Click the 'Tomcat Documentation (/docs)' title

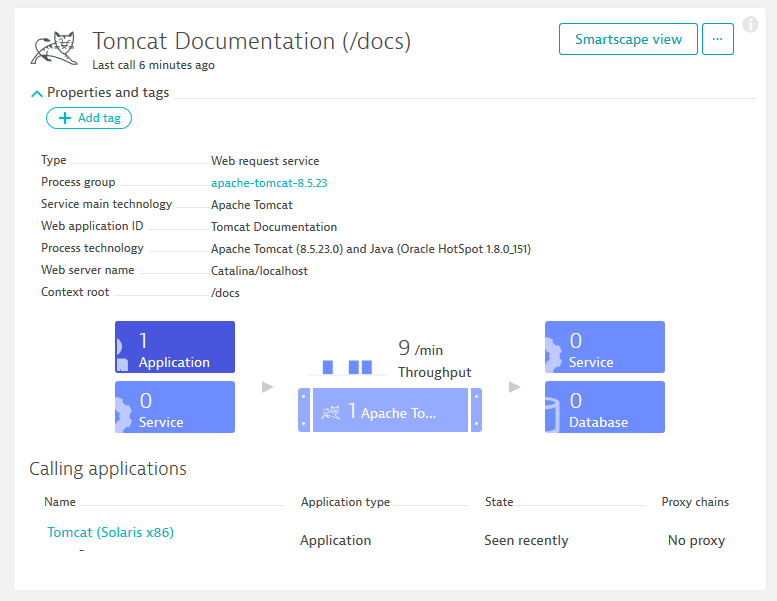pyautogui.click(x=252, y=41)
